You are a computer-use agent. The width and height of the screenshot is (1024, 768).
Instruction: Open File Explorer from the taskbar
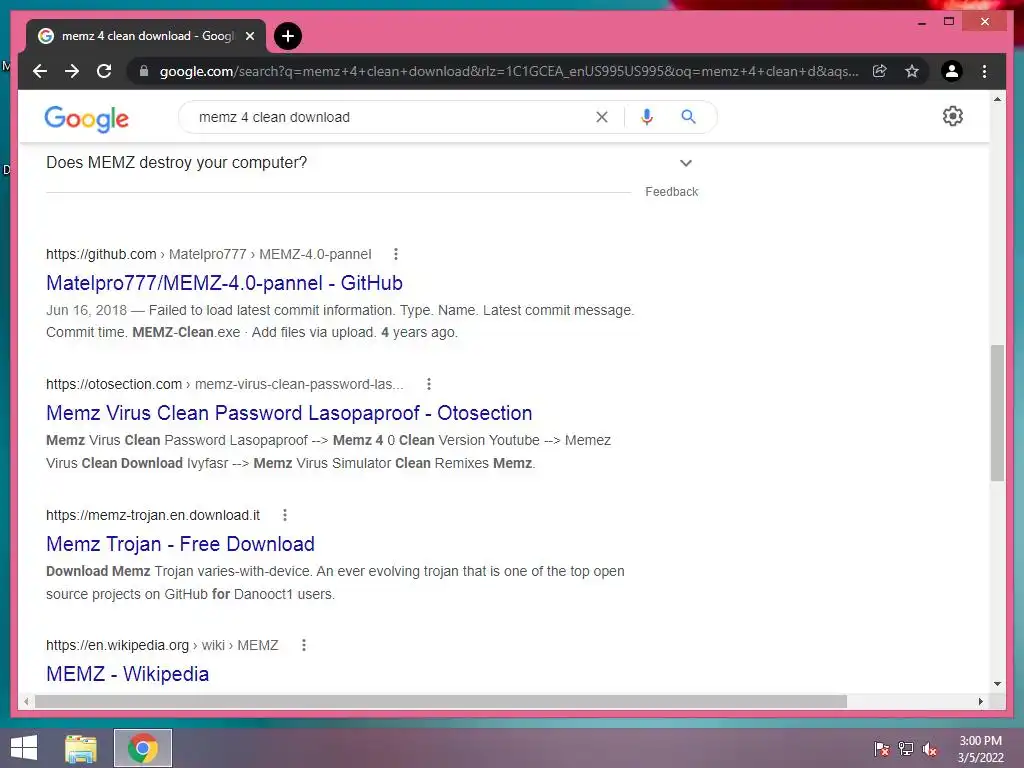(81, 748)
